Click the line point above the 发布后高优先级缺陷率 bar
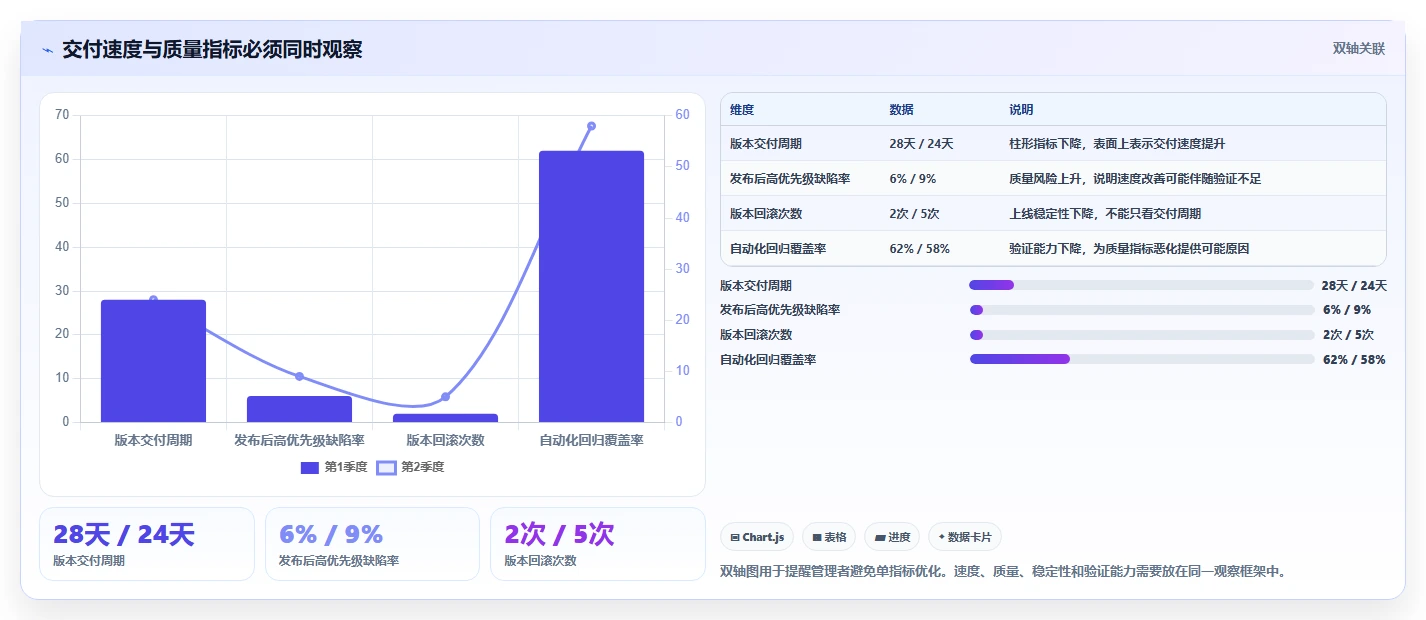Image resolution: width=1426 pixels, height=620 pixels. point(299,376)
